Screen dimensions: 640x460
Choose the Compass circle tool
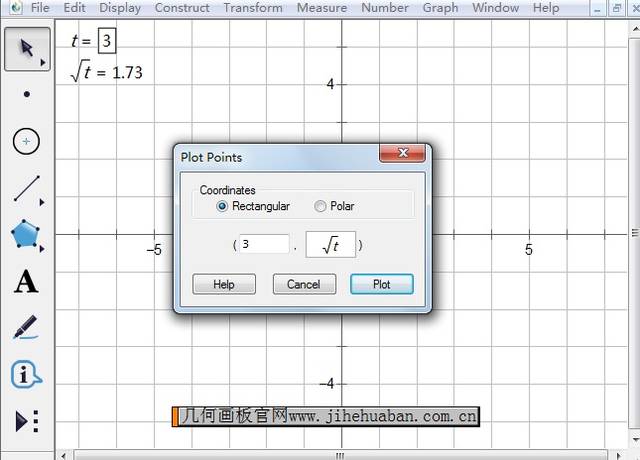(26, 142)
